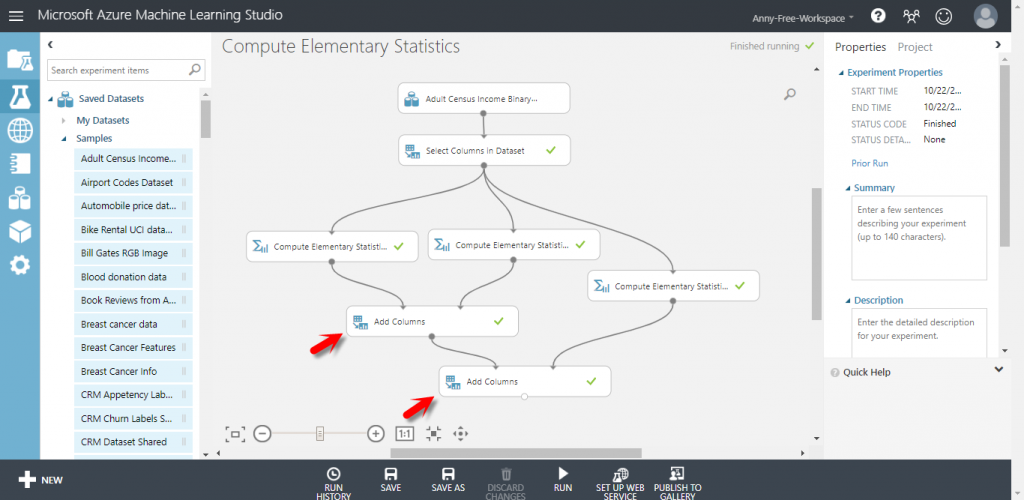Select CRM Dataset Shared sample

[x=133, y=442]
